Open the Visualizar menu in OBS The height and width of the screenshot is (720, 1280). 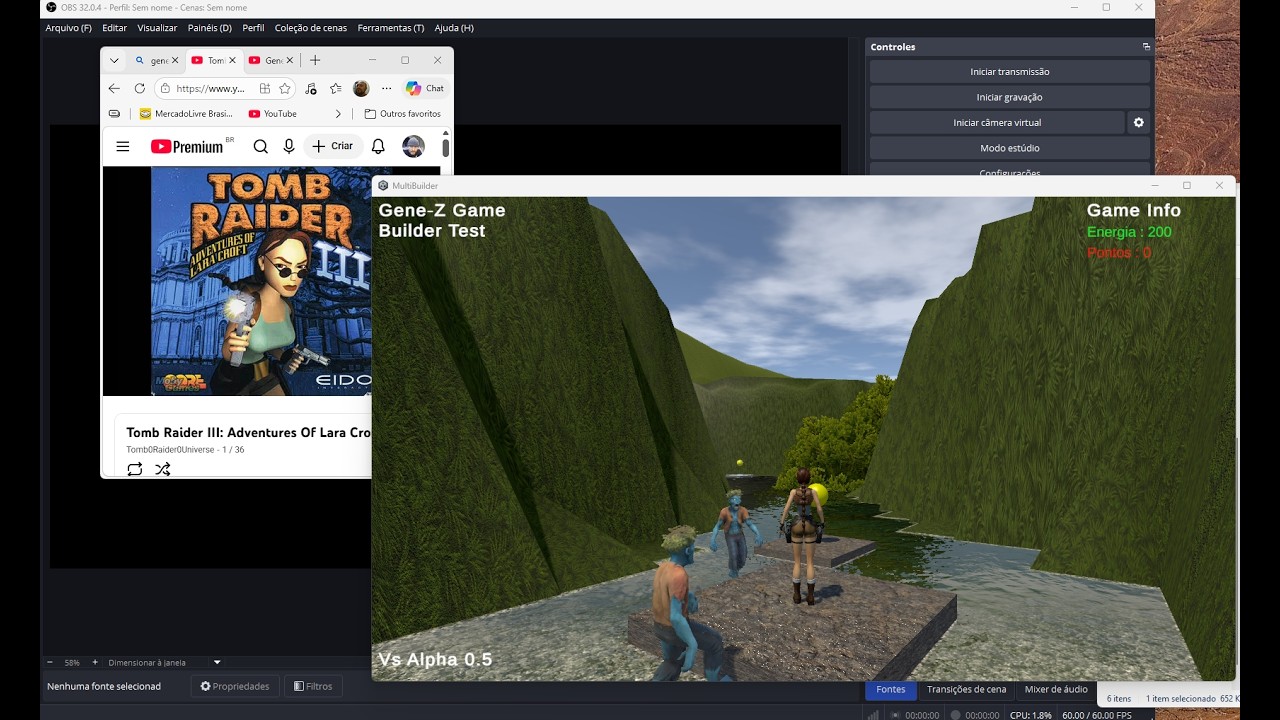tap(157, 28)
